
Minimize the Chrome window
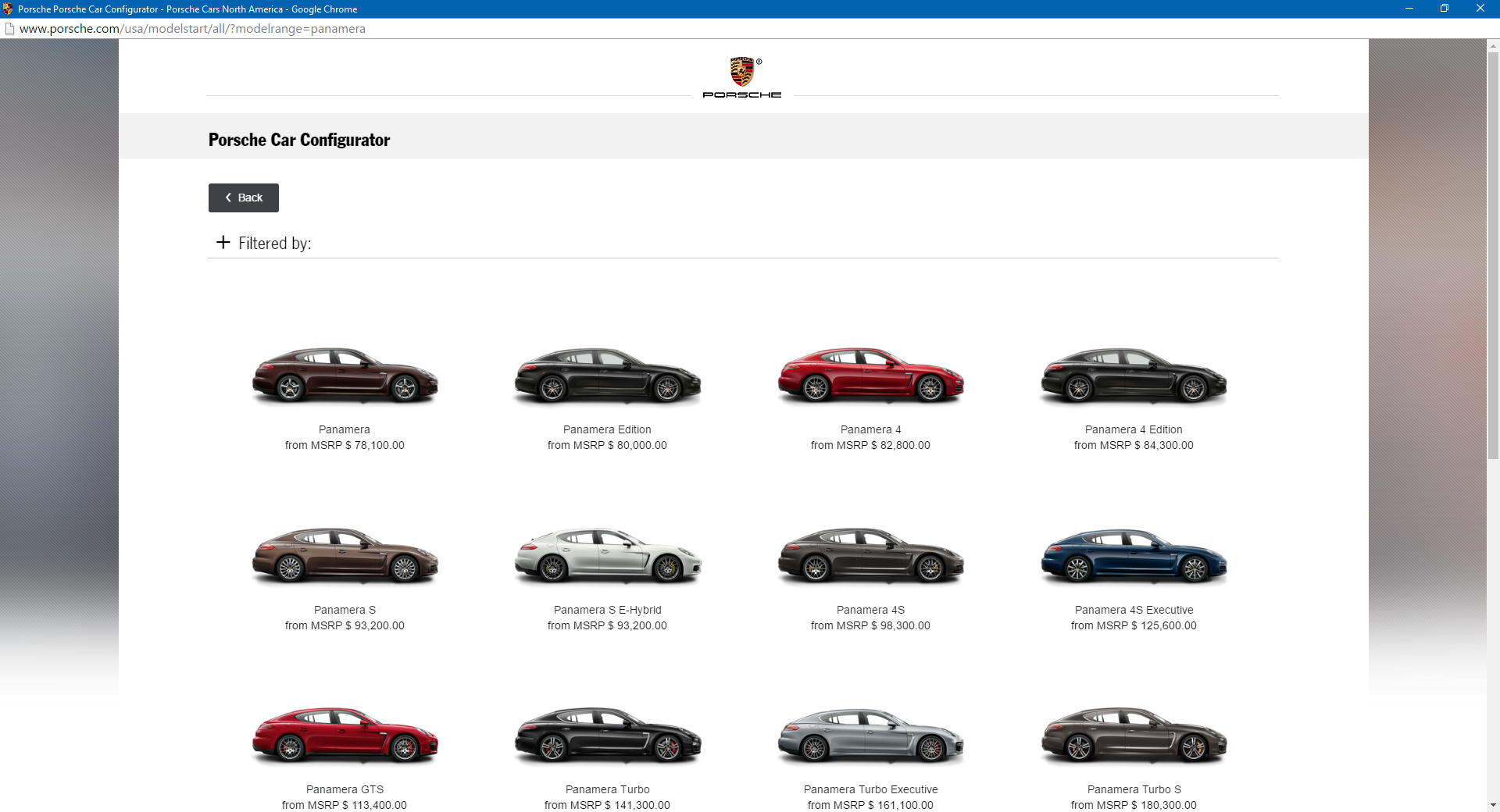click(x=1409, y=9)
